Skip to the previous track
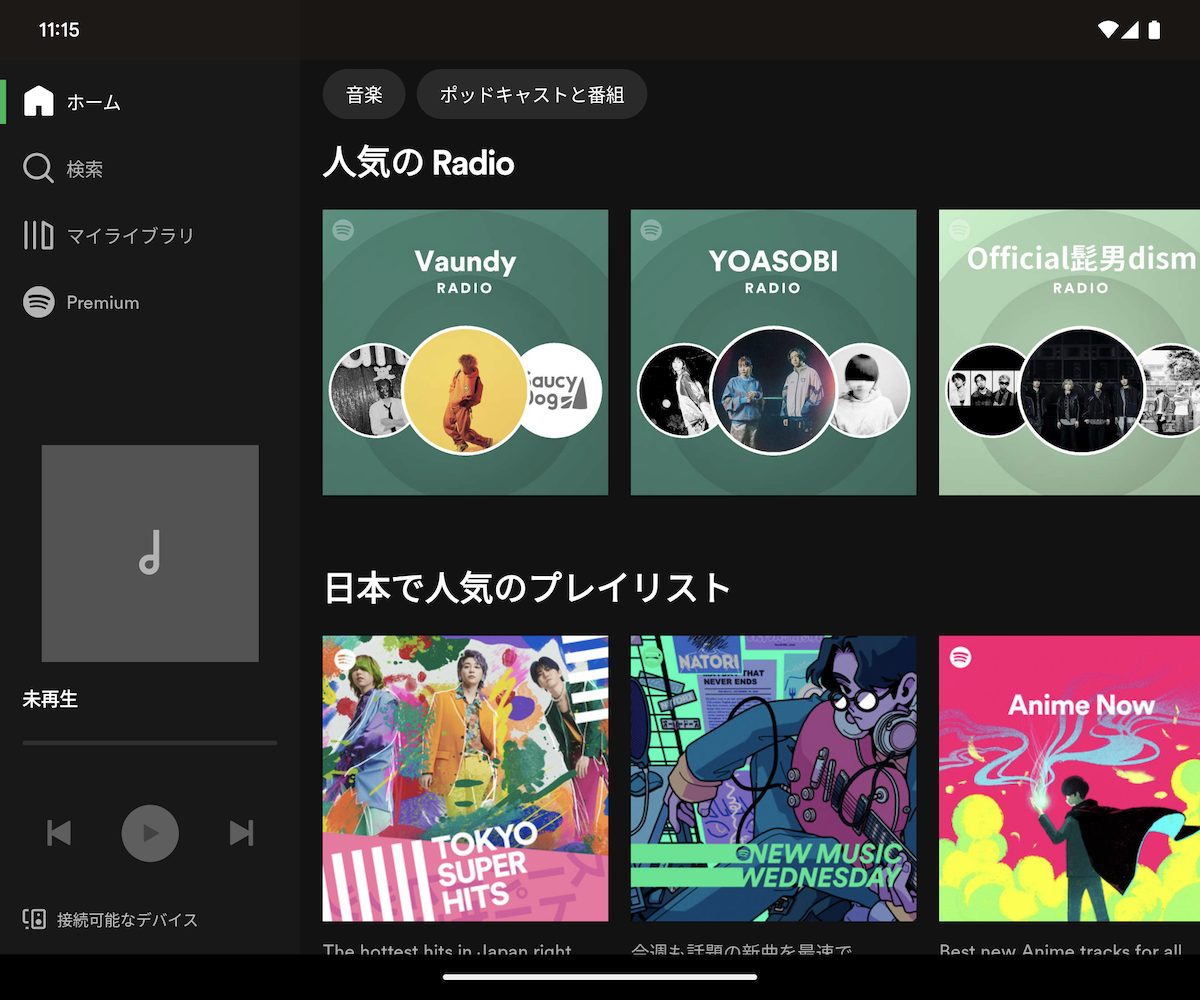Image resolution: width=1200 pixels, height=1000 pixels. tap(59, 832)
